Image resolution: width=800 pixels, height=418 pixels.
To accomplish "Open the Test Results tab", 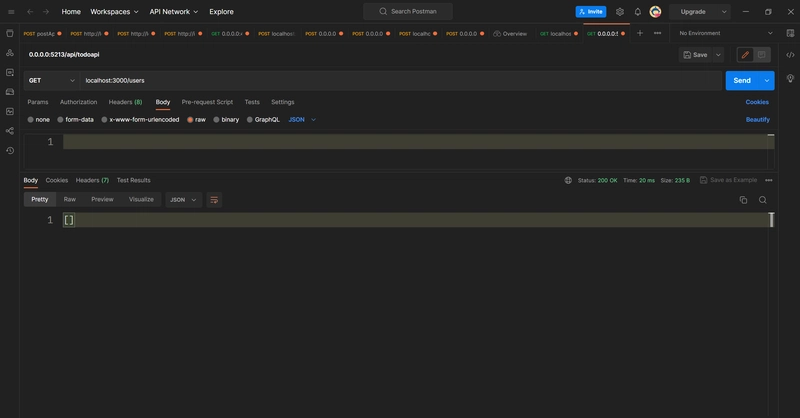I will click(x=134, y=180).
